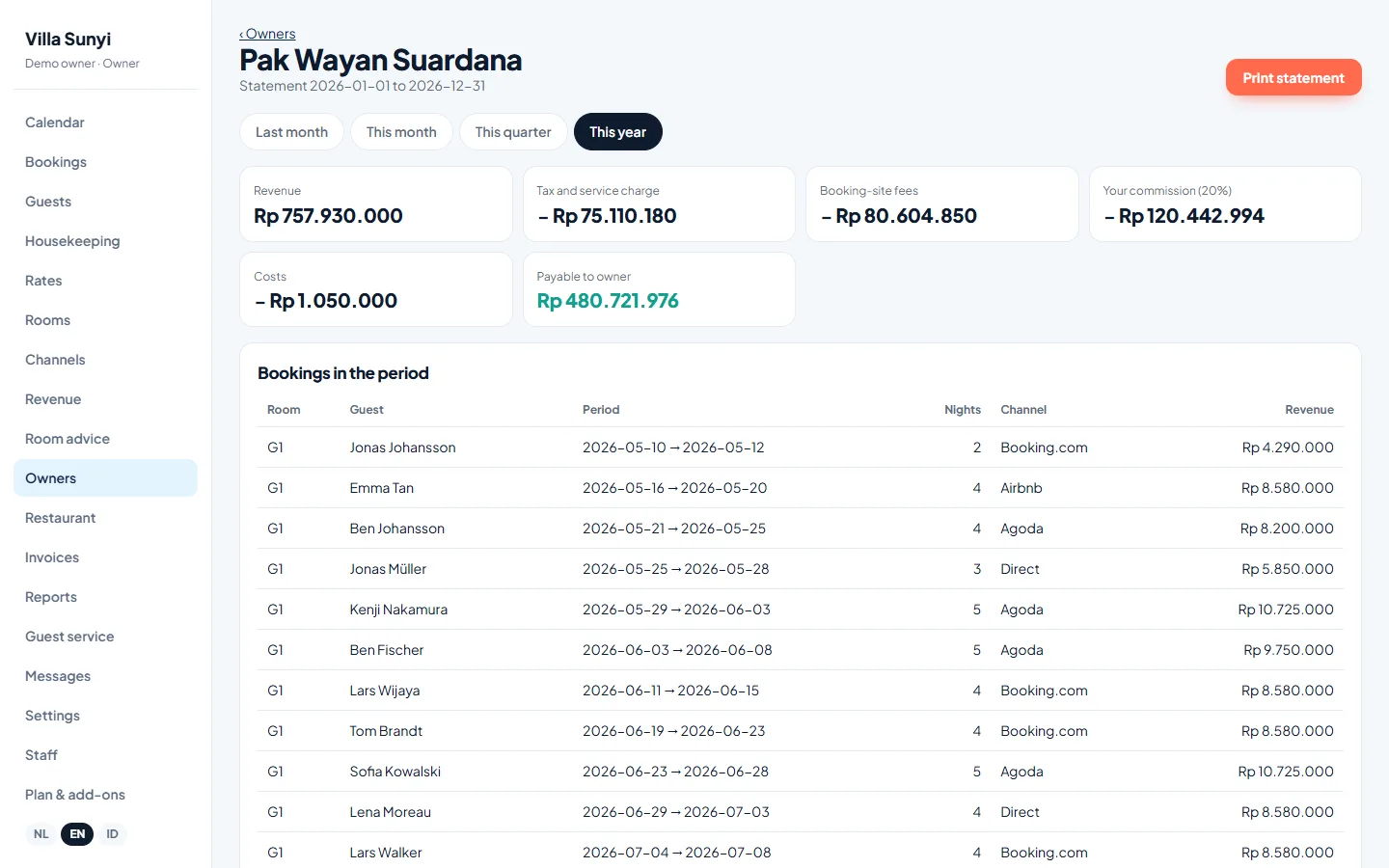Open Rooms in the sidebar

point(105,320)
